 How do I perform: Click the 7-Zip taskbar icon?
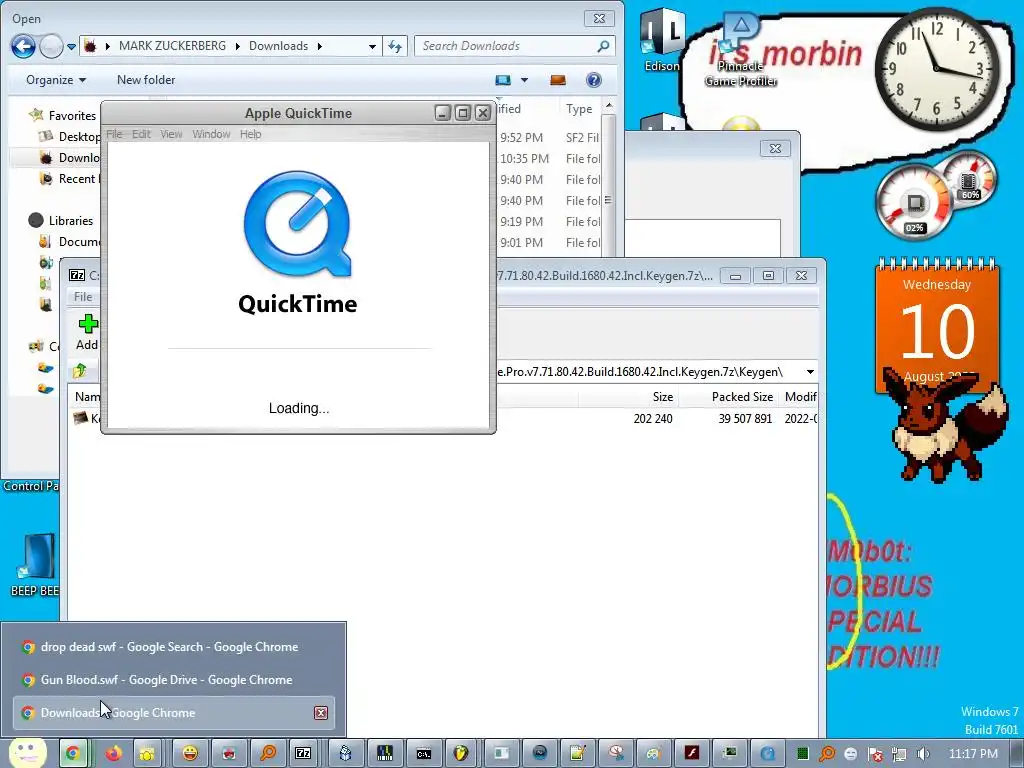303,753
